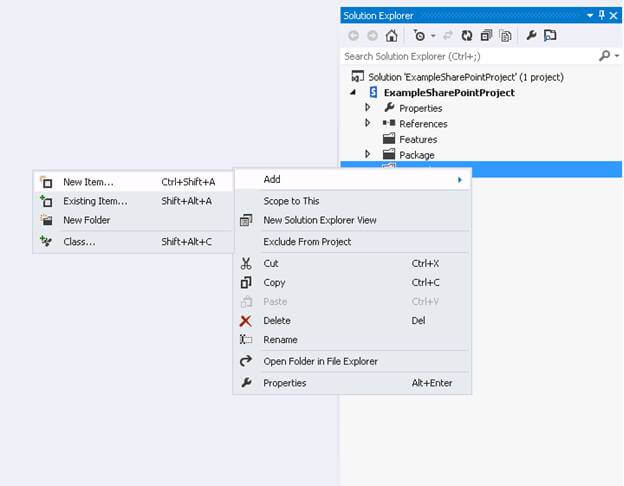Choose New Solution Explorer View
Viewport: 624px width, 486px height.
pyautogui.click(x=352, y=220)
